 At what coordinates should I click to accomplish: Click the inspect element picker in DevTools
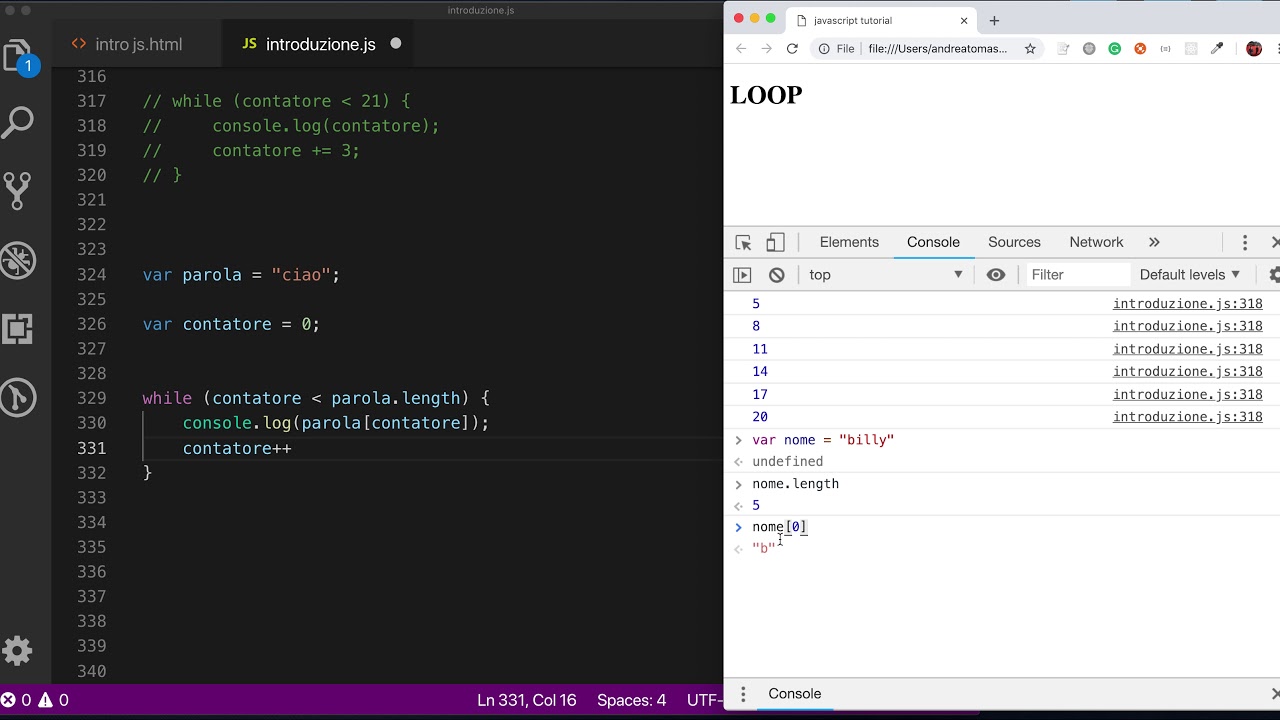pyautogui.click(x=743, y=243)
